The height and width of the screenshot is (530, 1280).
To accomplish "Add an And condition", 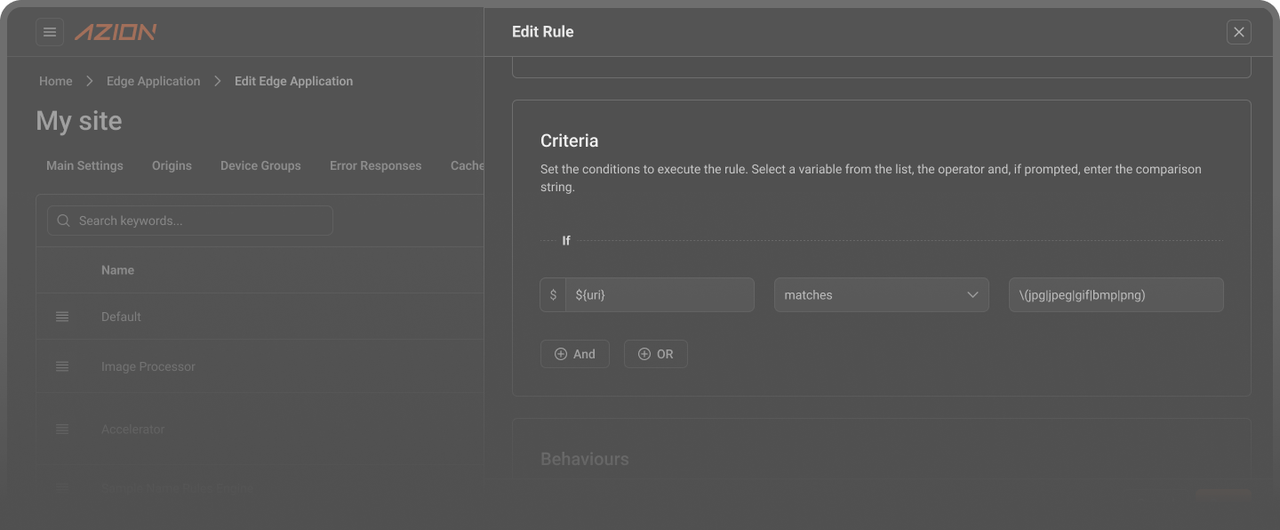I will click(575, 354).
